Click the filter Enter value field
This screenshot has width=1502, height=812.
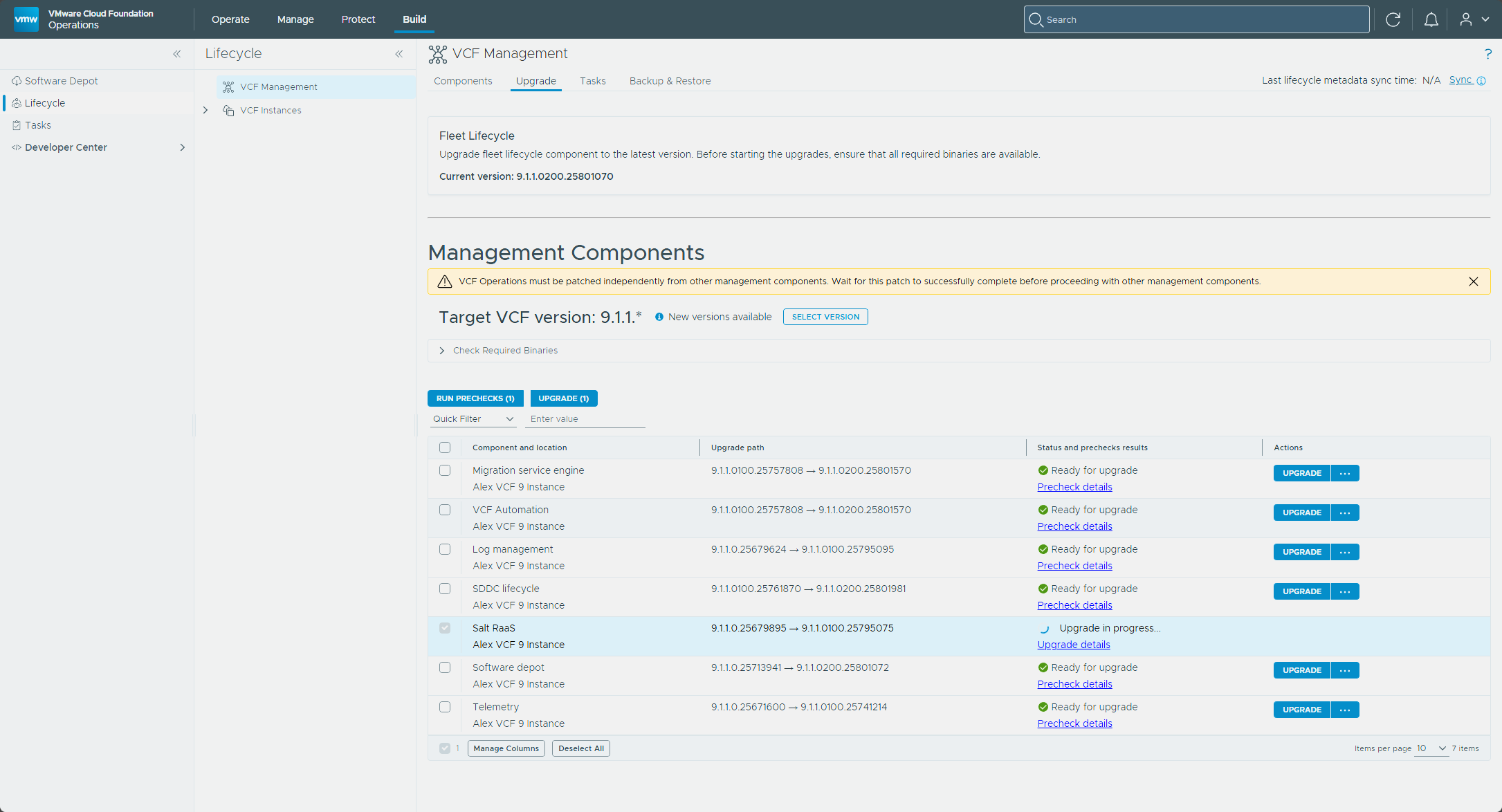[x=585, y=419]
